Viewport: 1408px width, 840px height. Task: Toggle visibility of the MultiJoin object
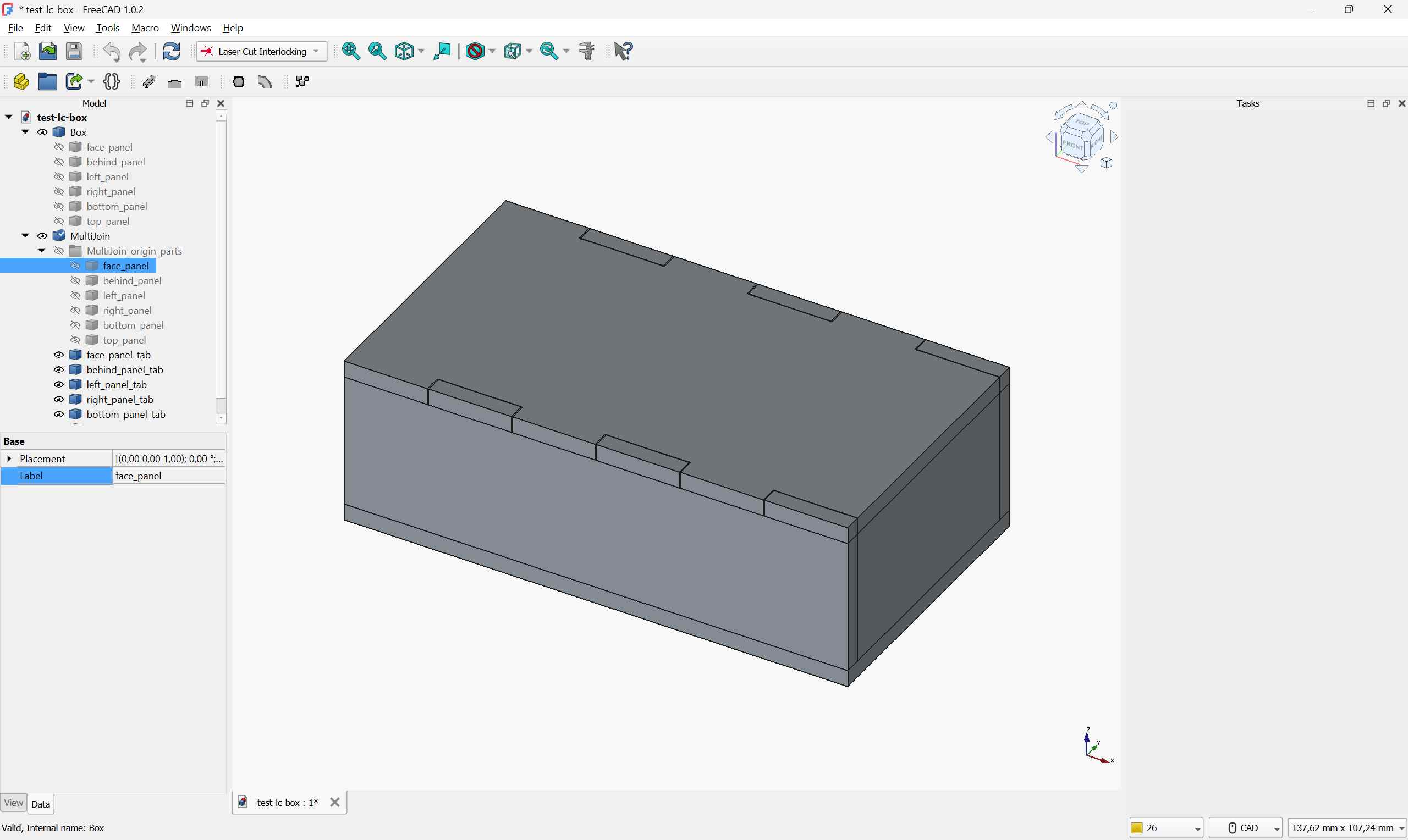[42, 236]
